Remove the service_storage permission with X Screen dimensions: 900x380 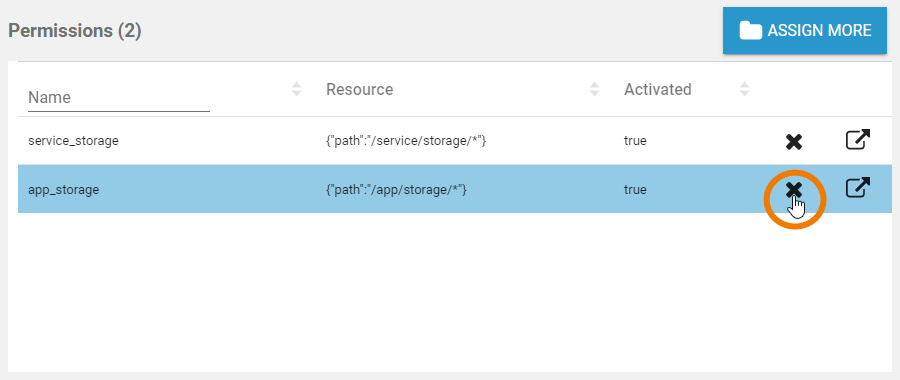click(794, 141)
